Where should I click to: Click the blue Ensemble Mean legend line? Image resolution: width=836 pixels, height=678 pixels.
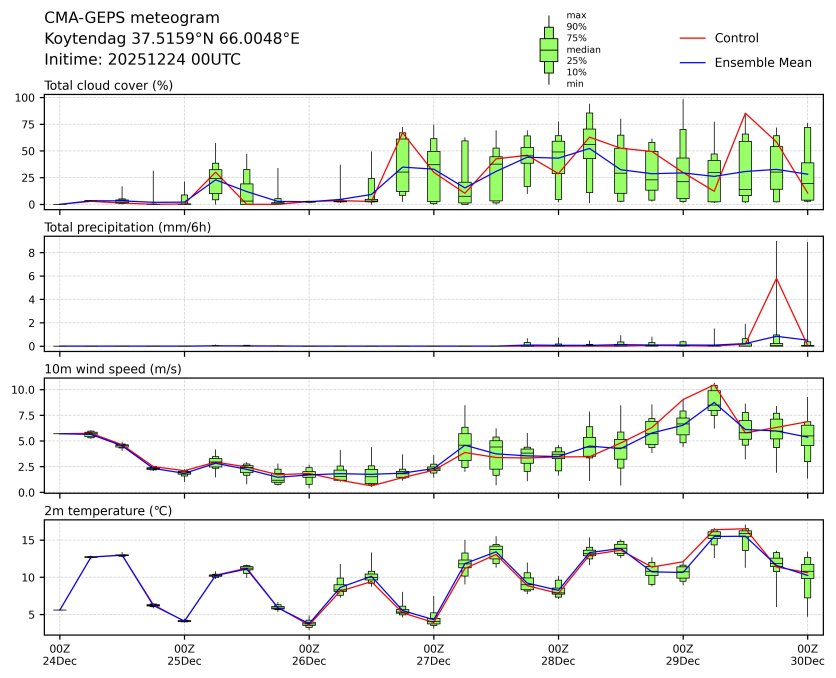click(693, 63)
